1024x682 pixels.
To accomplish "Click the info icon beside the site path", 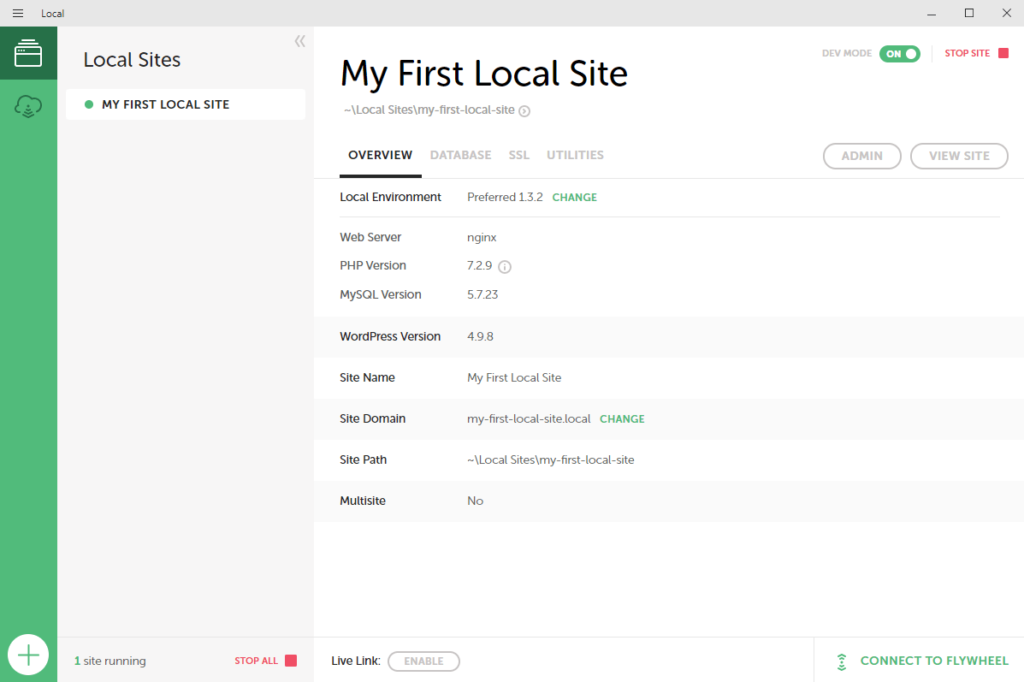I will [x=526, y=110].
